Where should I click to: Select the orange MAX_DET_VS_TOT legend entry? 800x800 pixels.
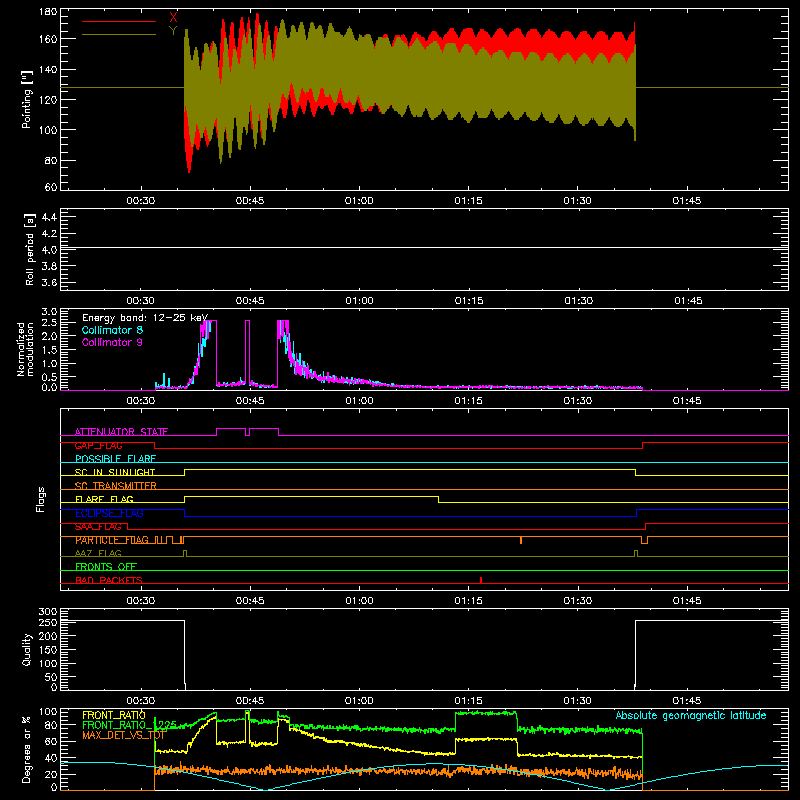(x=124, y=735)
